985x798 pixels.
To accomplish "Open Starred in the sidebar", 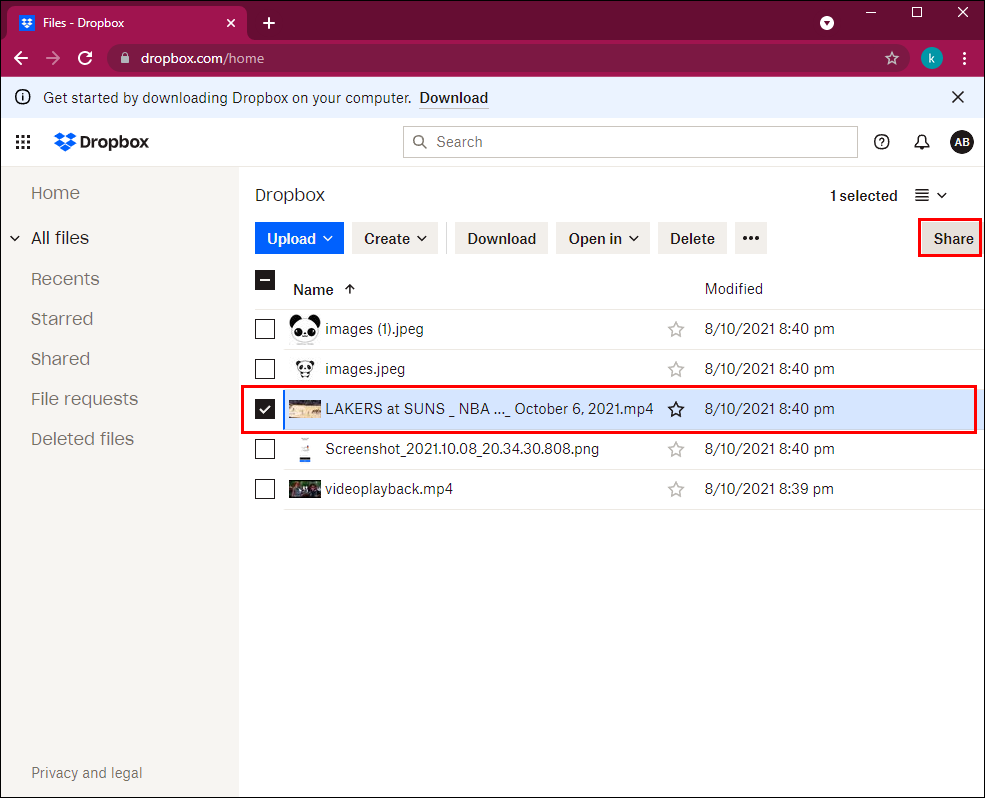I will [x=62, y=319].
